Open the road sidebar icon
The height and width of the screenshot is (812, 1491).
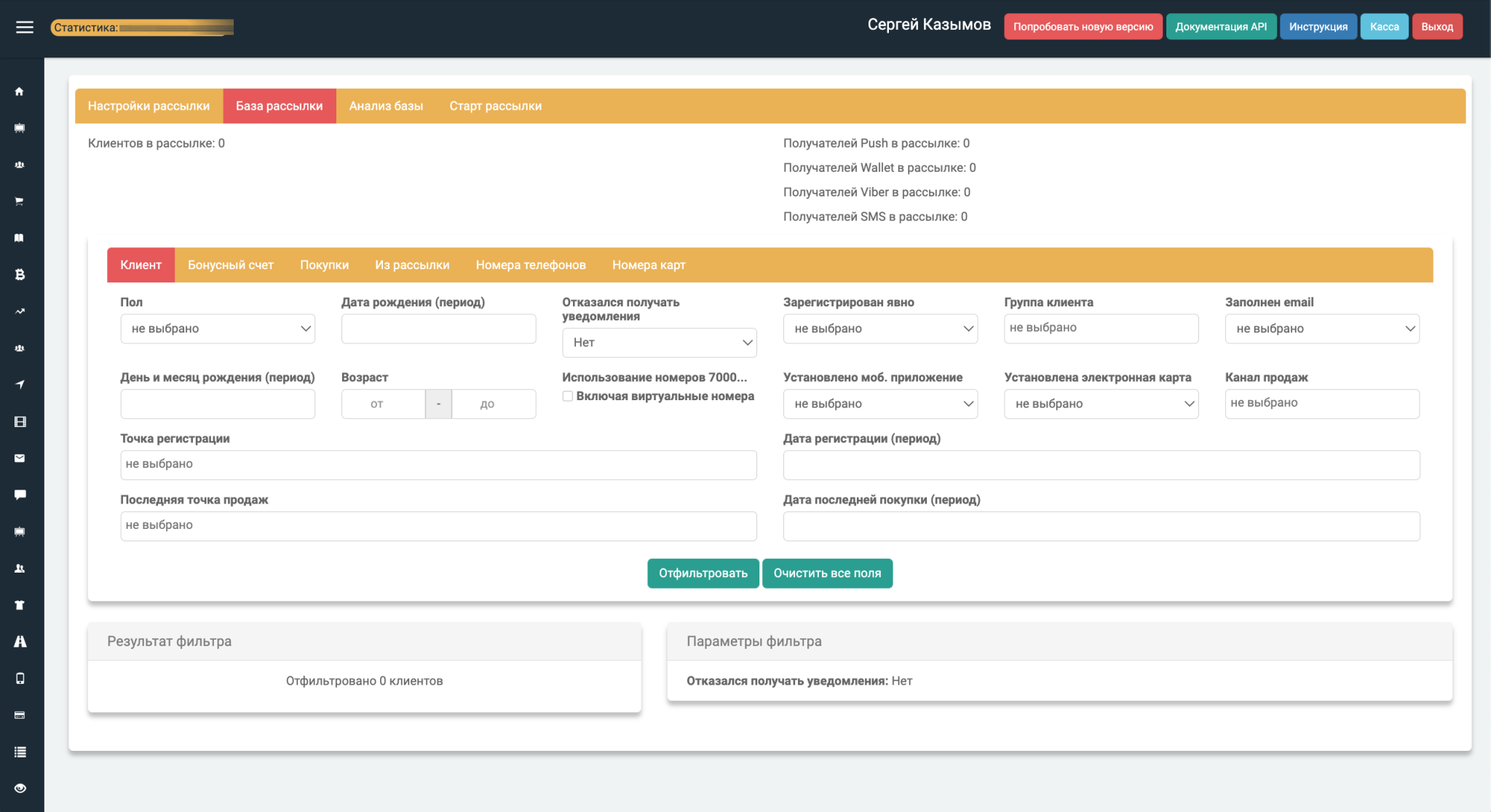(20, 642)
